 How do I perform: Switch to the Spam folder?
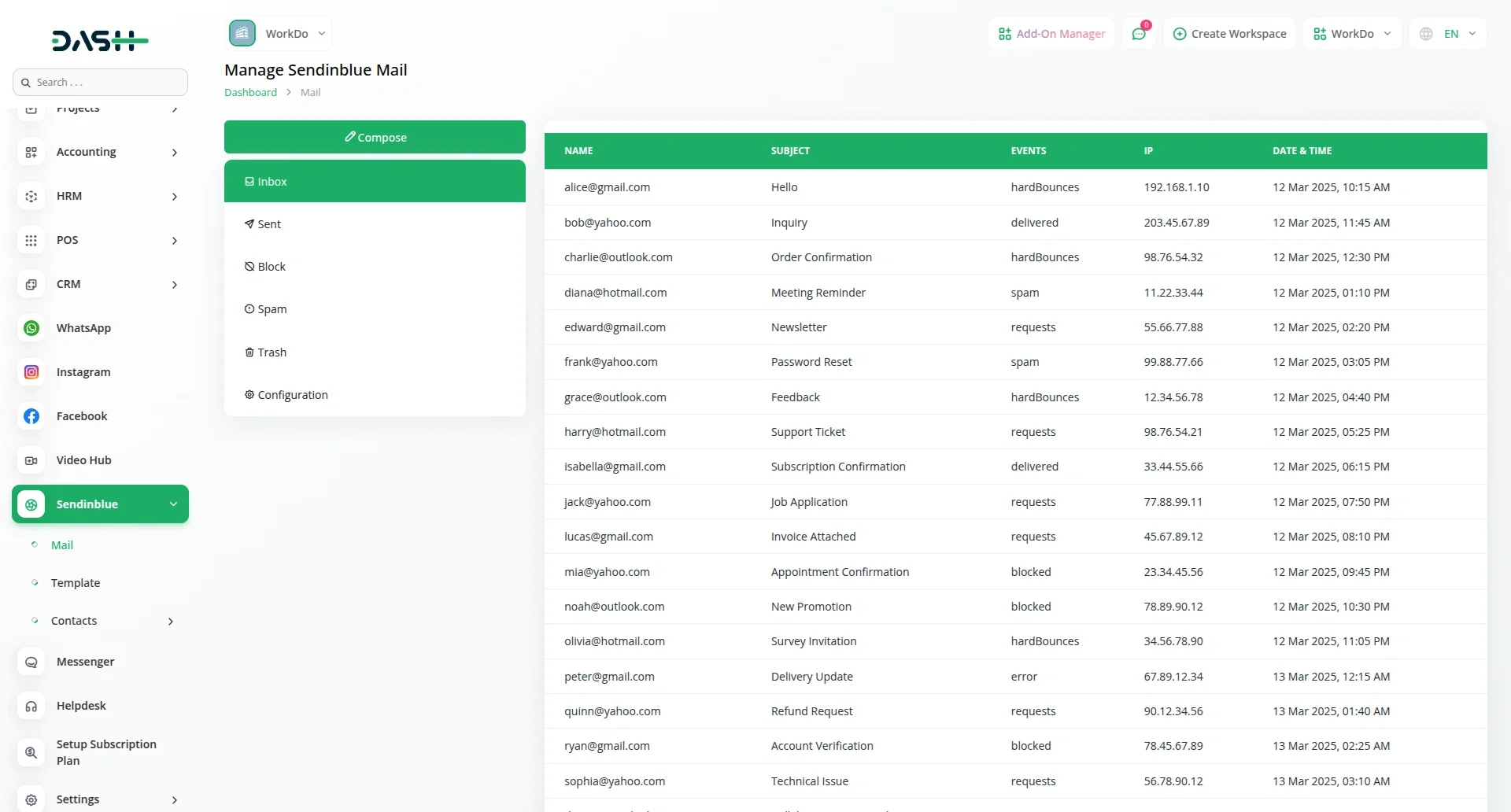tap(272, 309)
